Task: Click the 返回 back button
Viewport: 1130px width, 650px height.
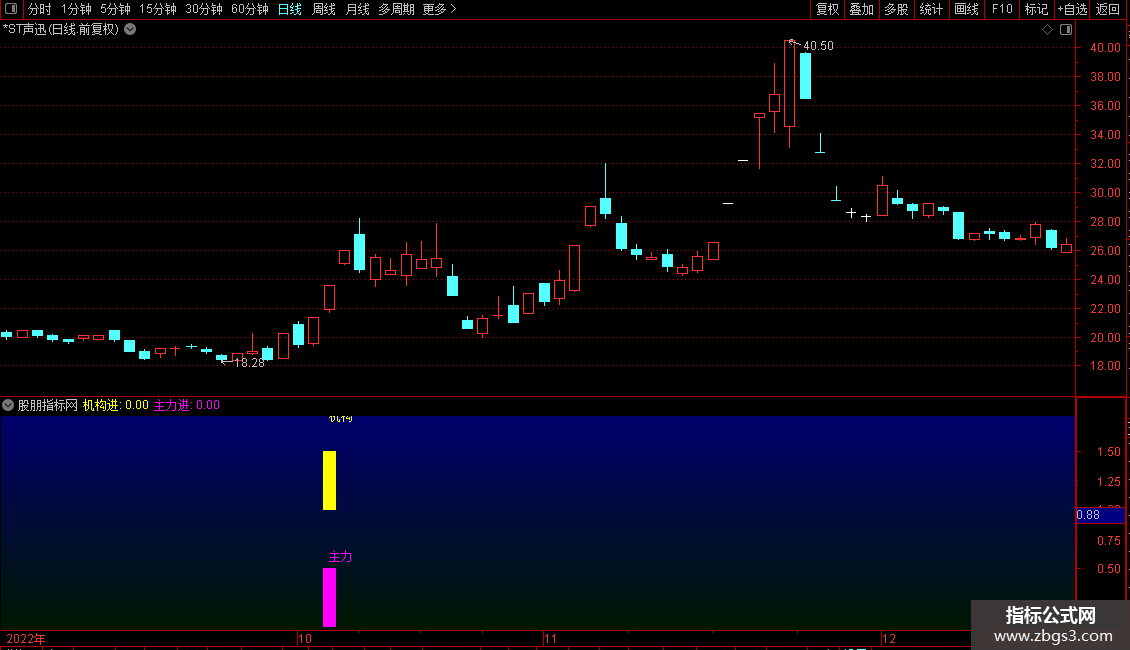Action: coord(1108,9)
